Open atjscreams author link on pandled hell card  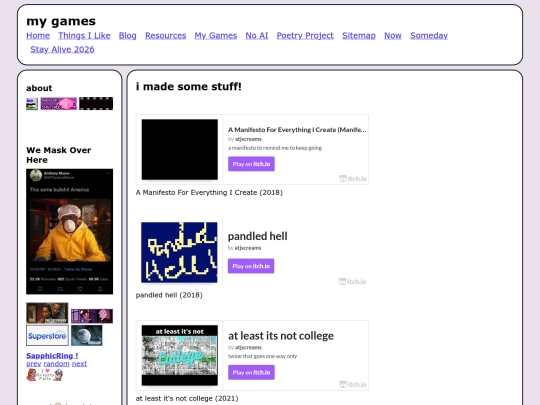[248, 248]
